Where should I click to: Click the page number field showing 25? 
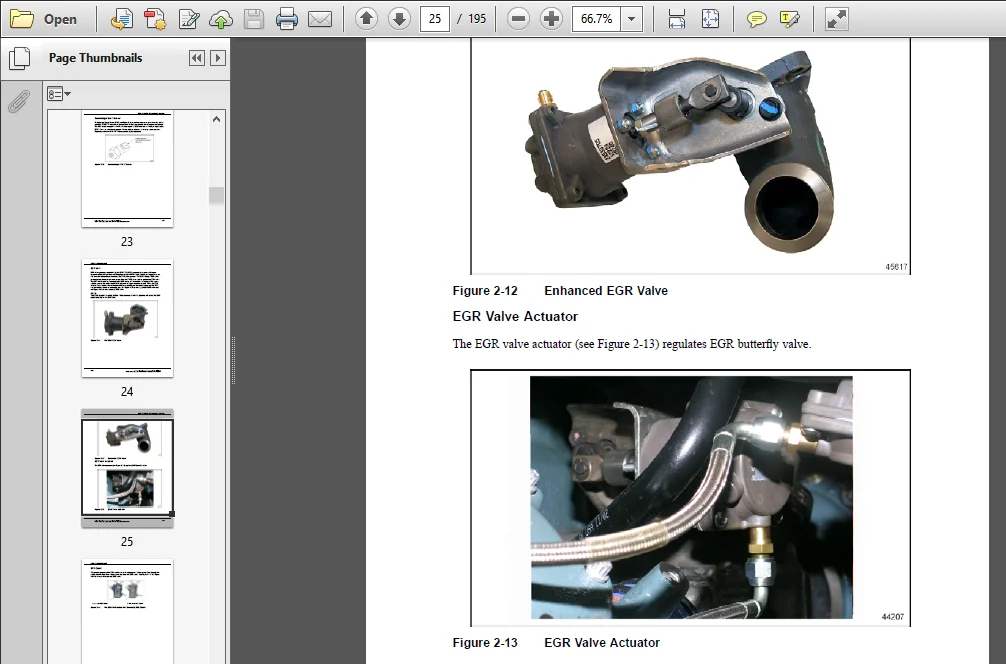pyautogui.click(x=435, y=19)
